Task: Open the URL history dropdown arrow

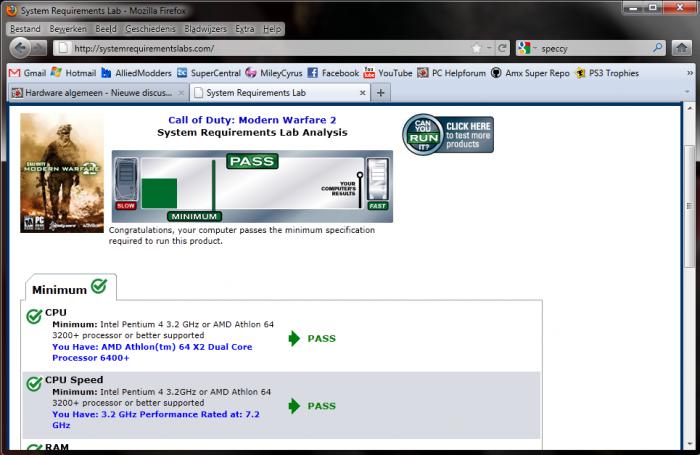Action: (489, 48)
